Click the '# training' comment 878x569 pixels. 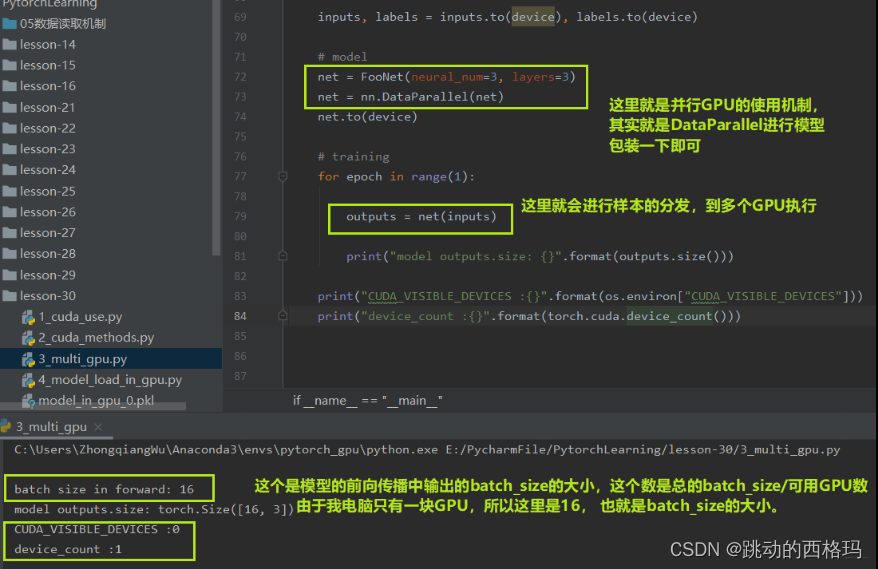click(353, 157)
